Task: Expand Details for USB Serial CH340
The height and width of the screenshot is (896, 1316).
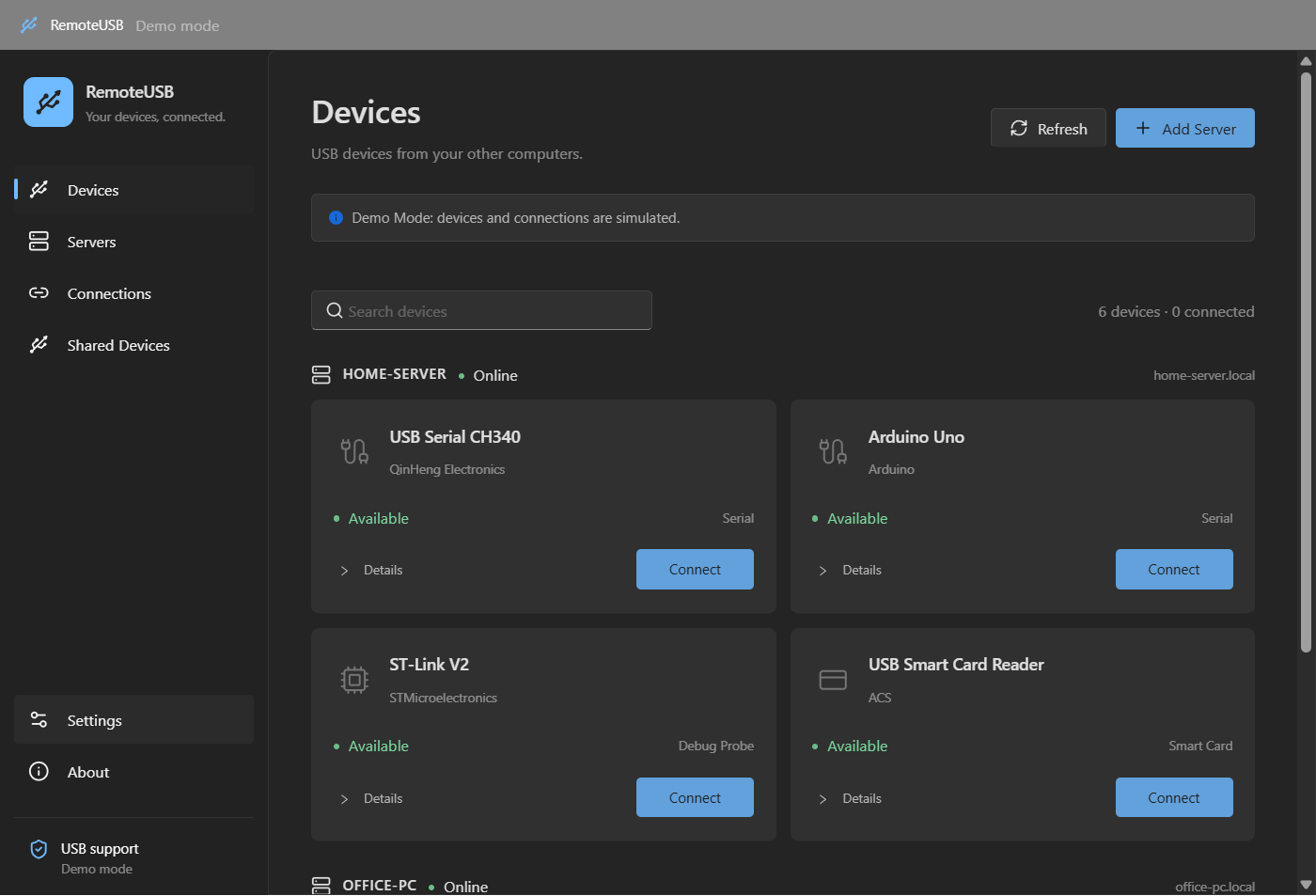Action: point(371,571)
